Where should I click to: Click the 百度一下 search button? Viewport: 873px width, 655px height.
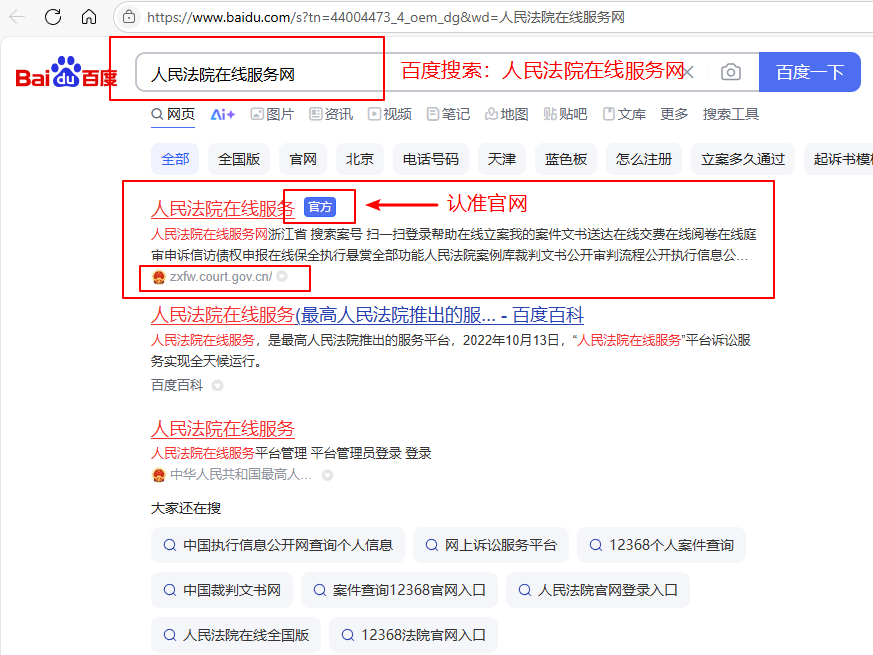[810, 72]
